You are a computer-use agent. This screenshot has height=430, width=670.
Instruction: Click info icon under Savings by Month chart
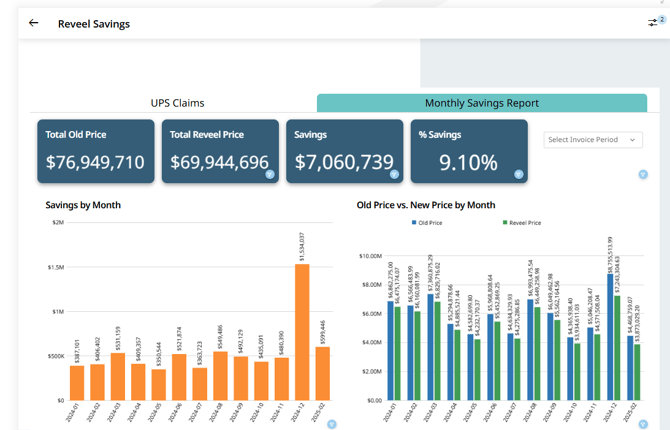(332, 424)
